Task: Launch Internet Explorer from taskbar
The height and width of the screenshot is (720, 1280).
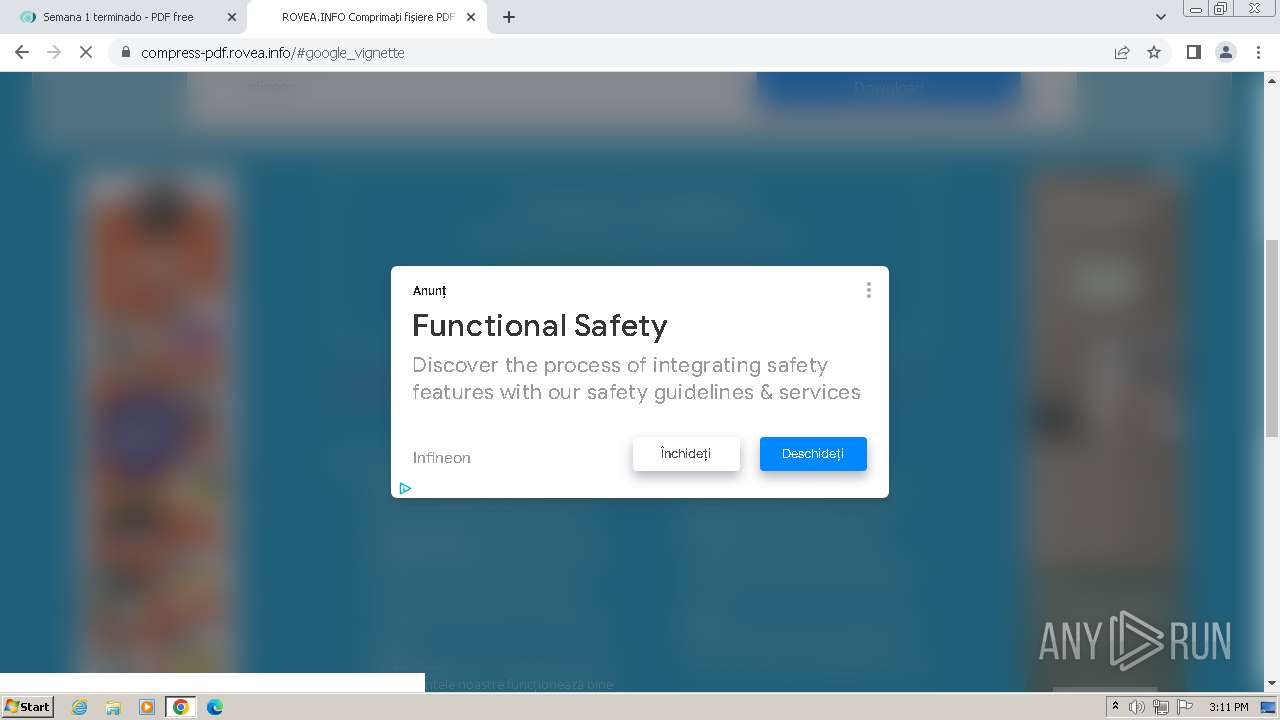Action: 80,707
